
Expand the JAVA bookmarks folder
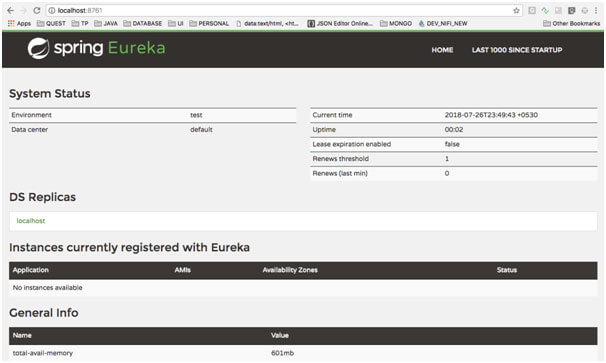pos(106,24)
